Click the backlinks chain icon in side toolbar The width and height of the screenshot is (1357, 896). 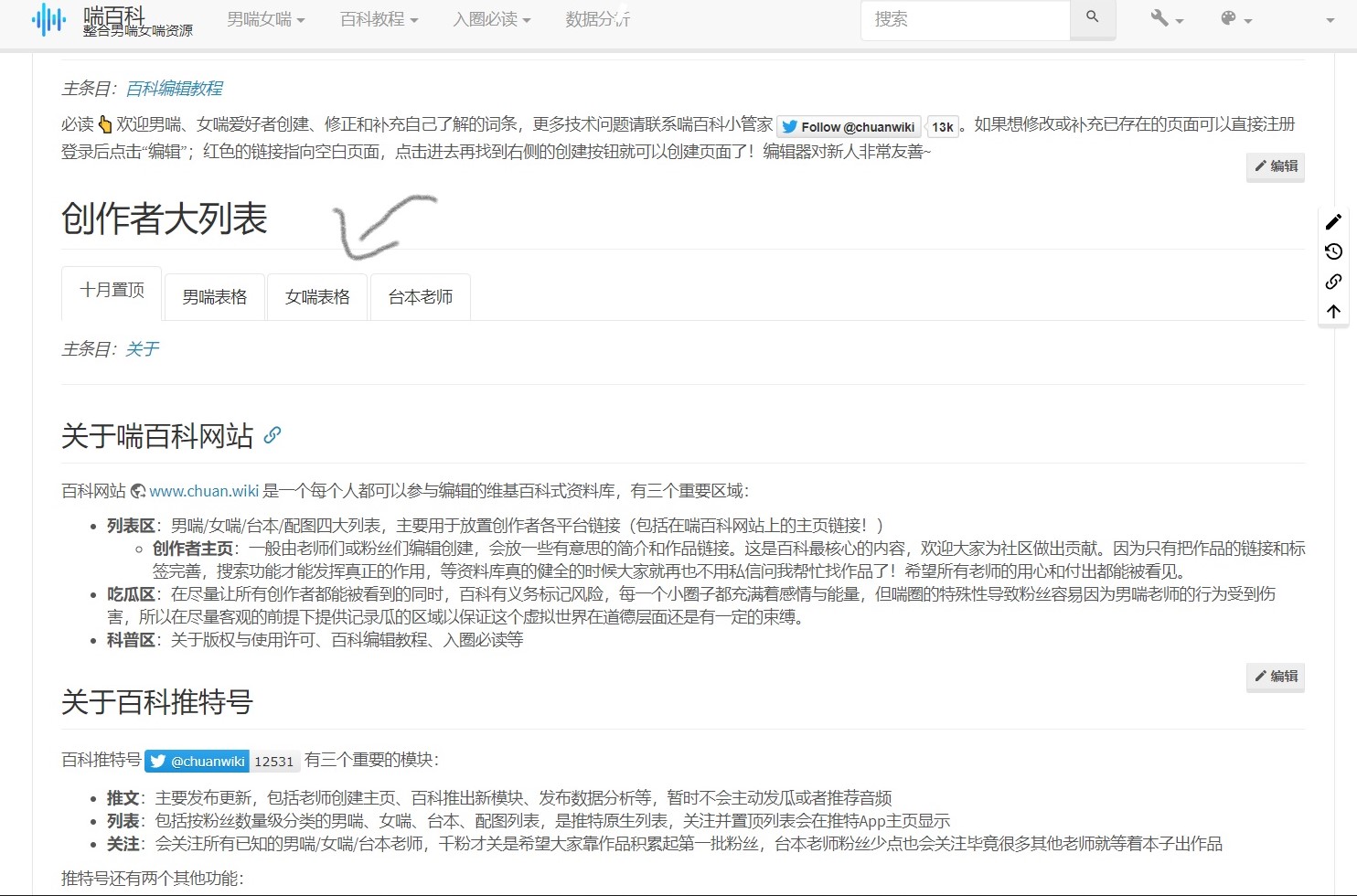(1333, 282)
